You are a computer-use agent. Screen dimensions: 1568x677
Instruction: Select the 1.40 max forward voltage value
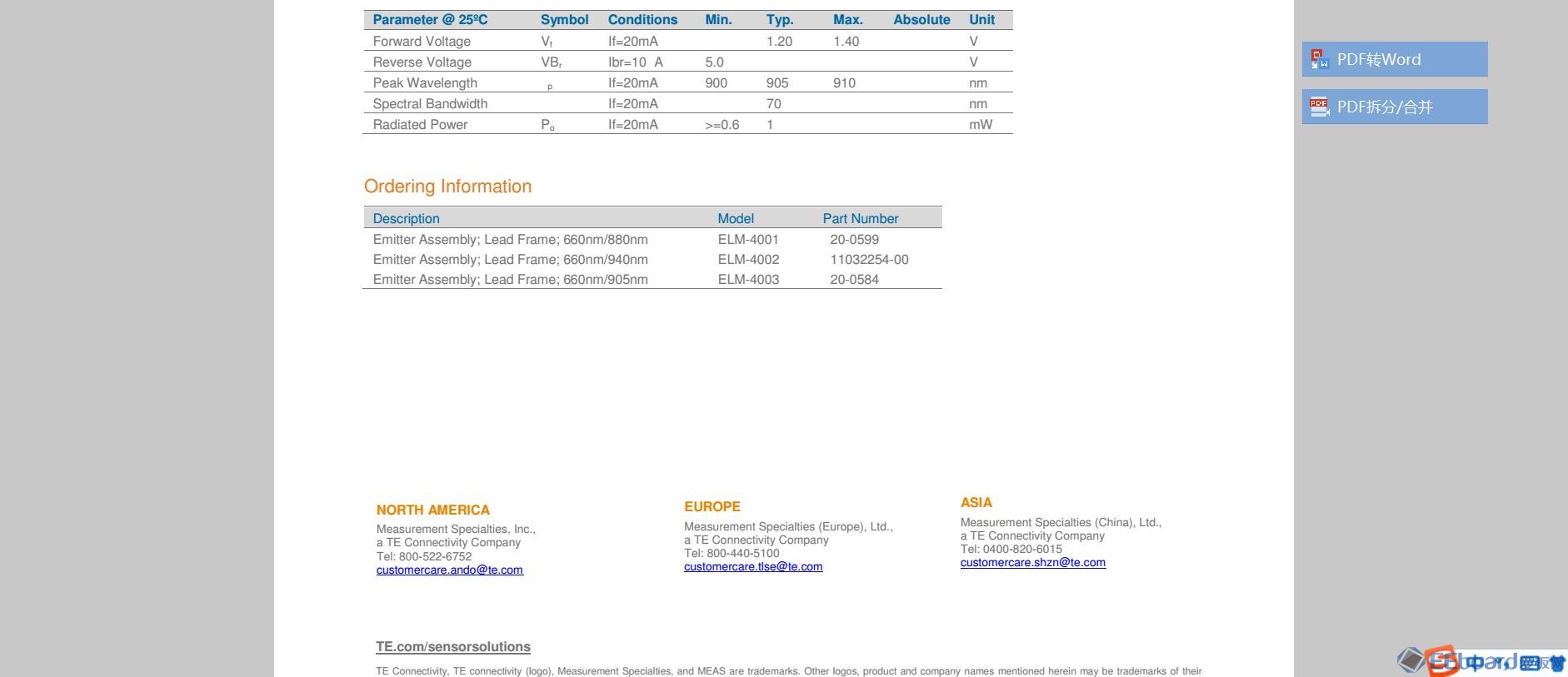pos(846,42)
